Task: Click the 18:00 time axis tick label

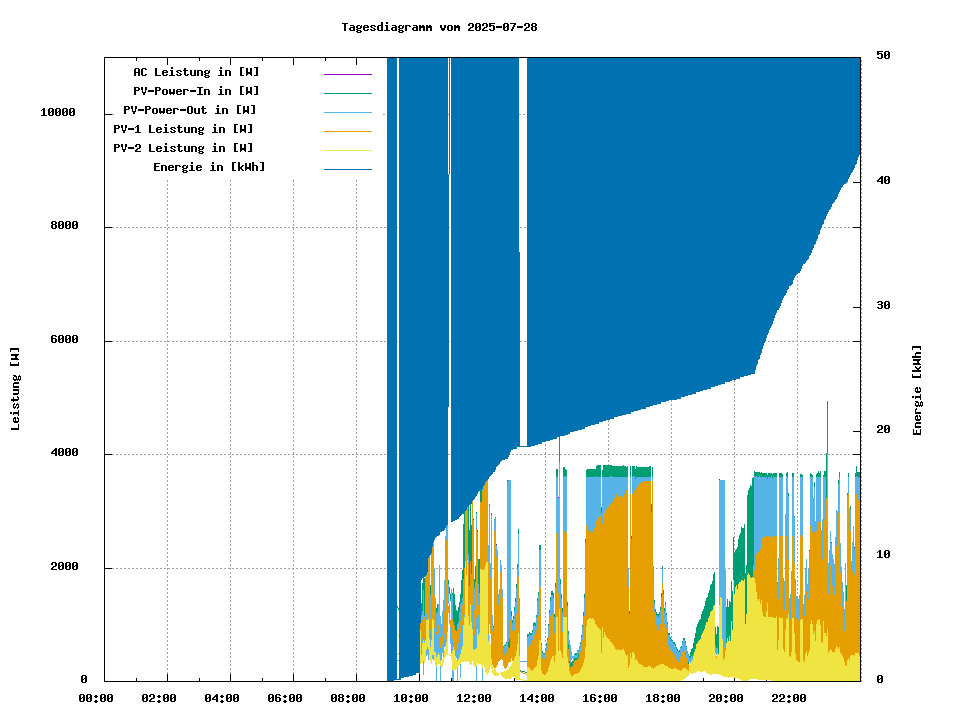Action: [x=663, y=698]
